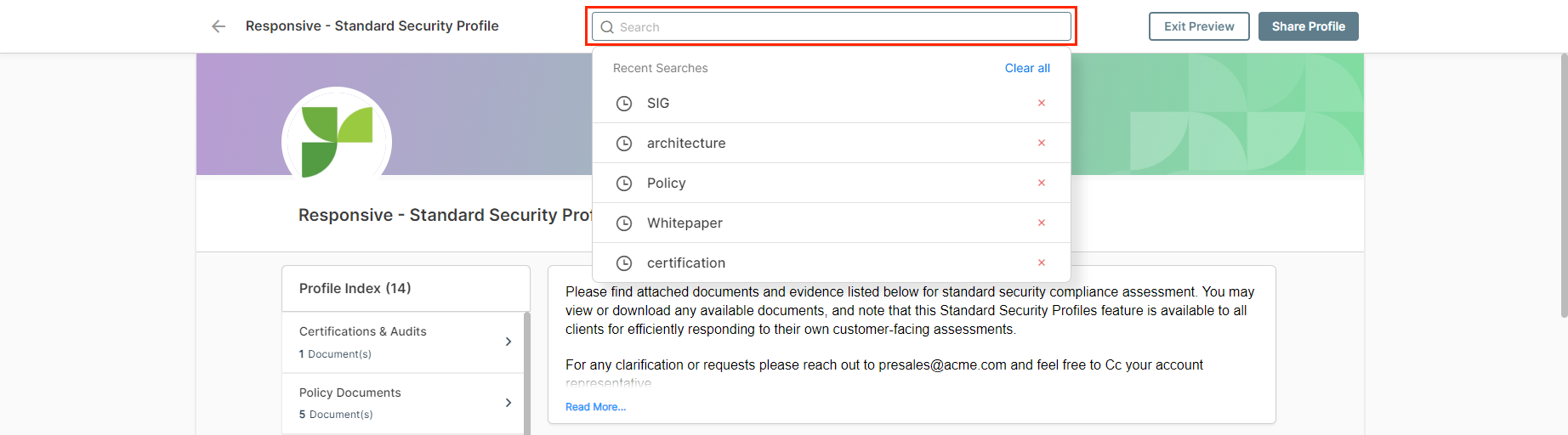Remove SIG from recent searches
Viewport: 1568px width, 435px height.
click(x=1042, y=103)
